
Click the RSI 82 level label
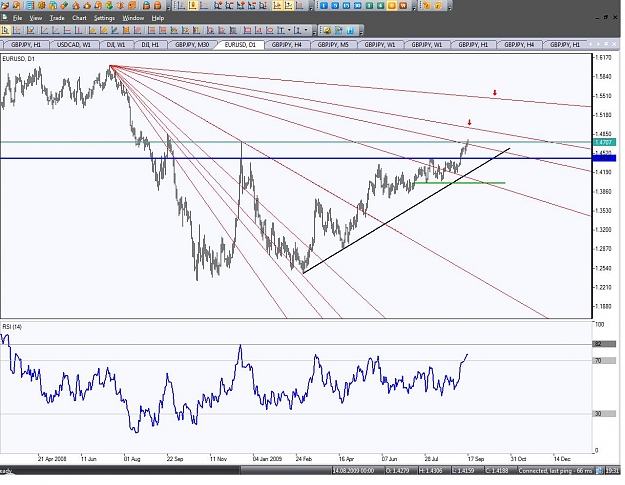(x=605, y=344)
